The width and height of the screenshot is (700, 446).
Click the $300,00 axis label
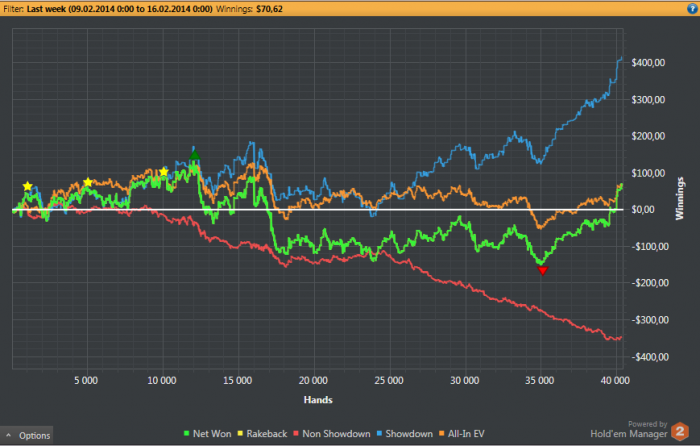(648, 100)
